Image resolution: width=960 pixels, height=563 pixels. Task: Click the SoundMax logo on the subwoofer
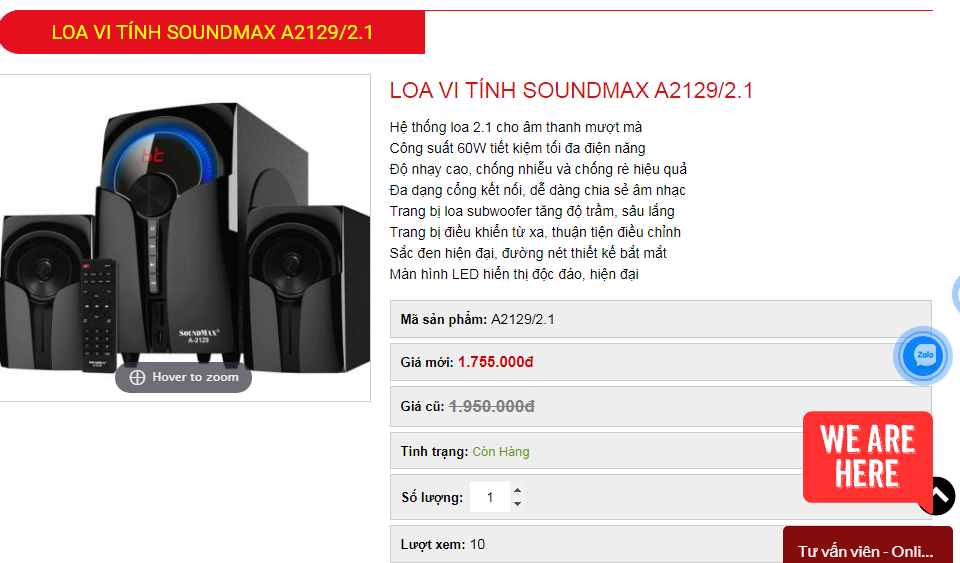point(198,335)
